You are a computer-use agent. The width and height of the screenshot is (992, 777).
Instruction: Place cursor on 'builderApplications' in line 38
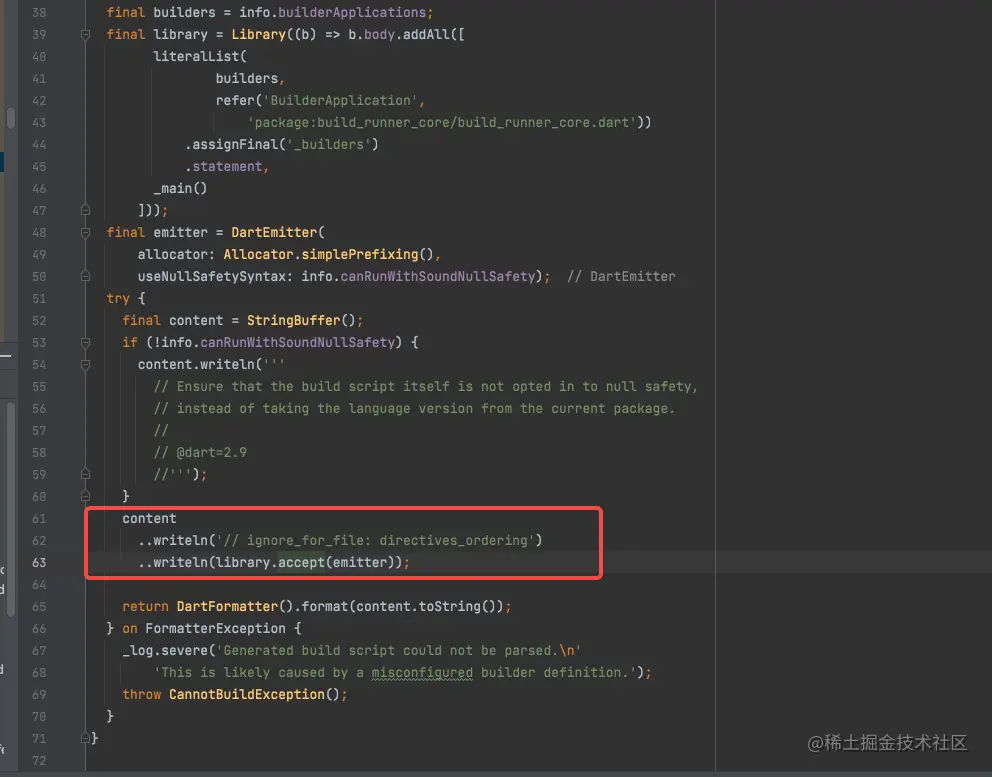(x=352, y=13)
